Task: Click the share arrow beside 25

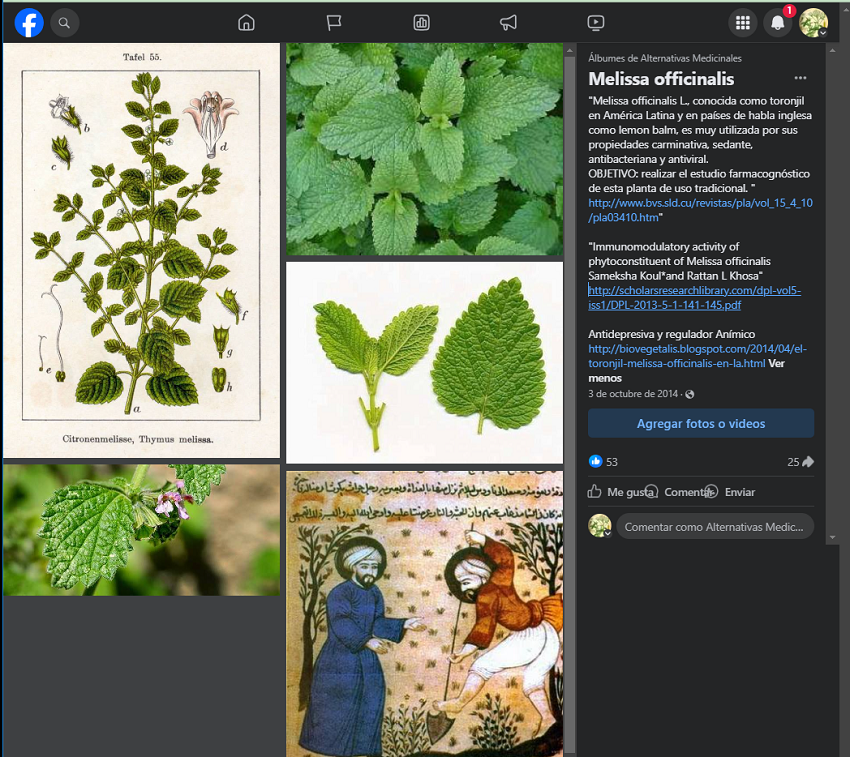Action: click(x=808, y=462)
